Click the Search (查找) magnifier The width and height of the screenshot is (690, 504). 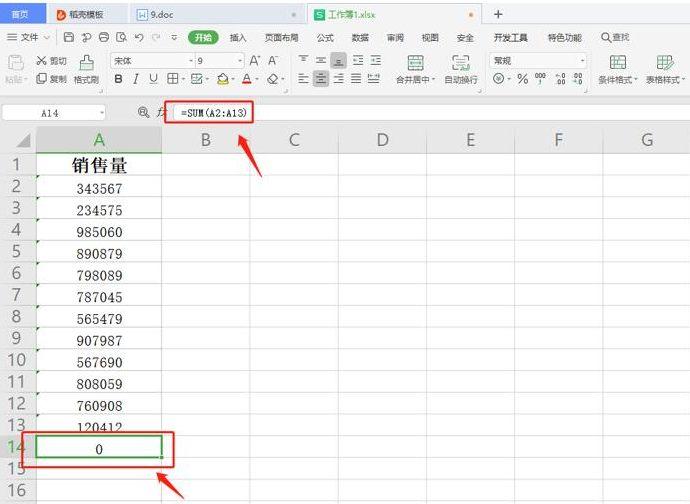point(606,37)
